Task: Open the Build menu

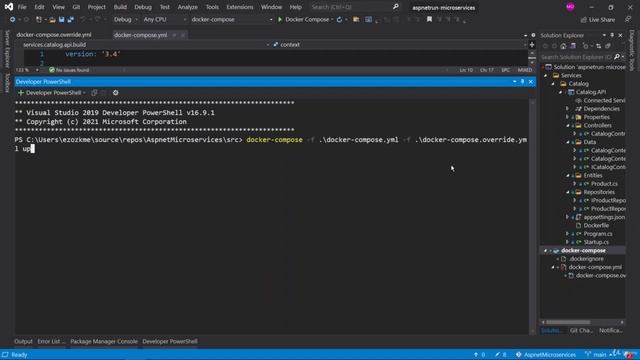Action: coord(120,7)
